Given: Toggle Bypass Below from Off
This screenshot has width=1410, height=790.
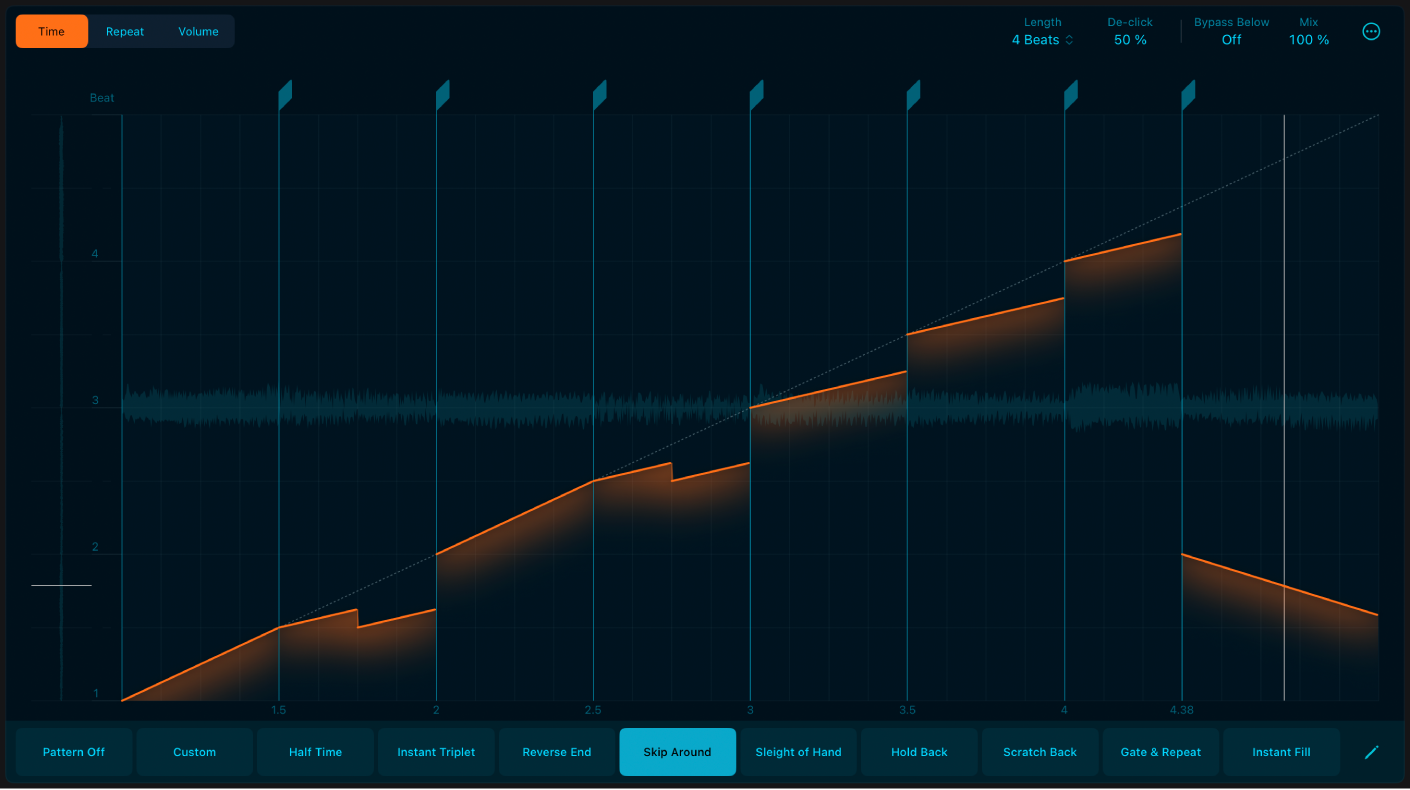Looking at the screenshot, I should [1231, 39].
